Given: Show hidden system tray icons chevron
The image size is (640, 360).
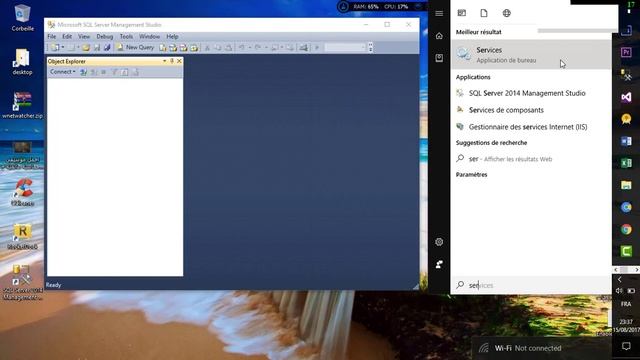Looking at the screenshot, I should 620,280.
